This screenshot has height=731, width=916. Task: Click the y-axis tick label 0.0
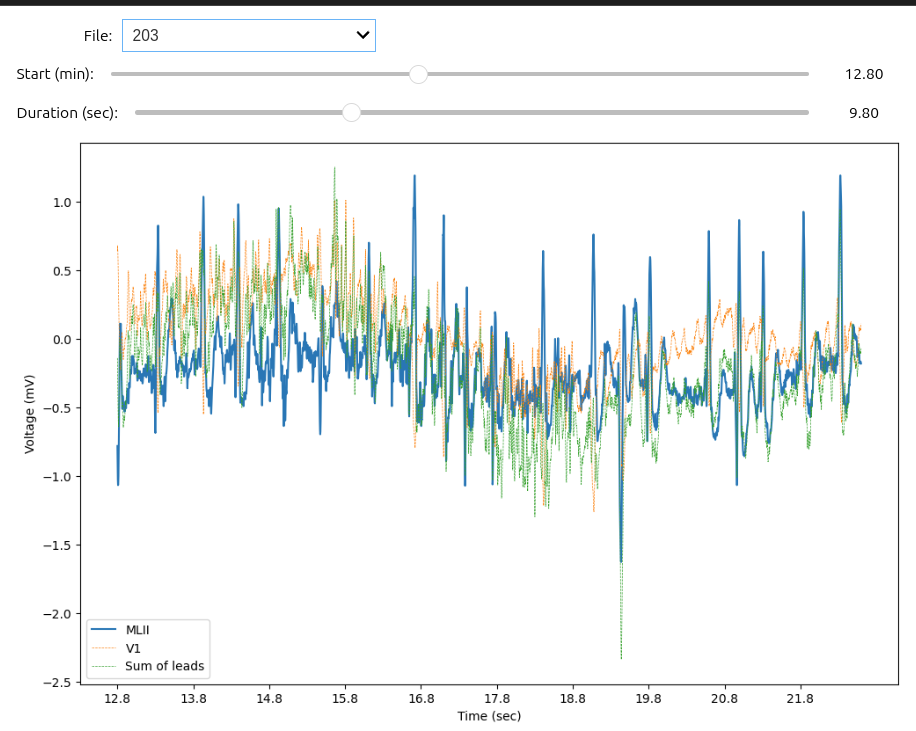tap(63, 339)
